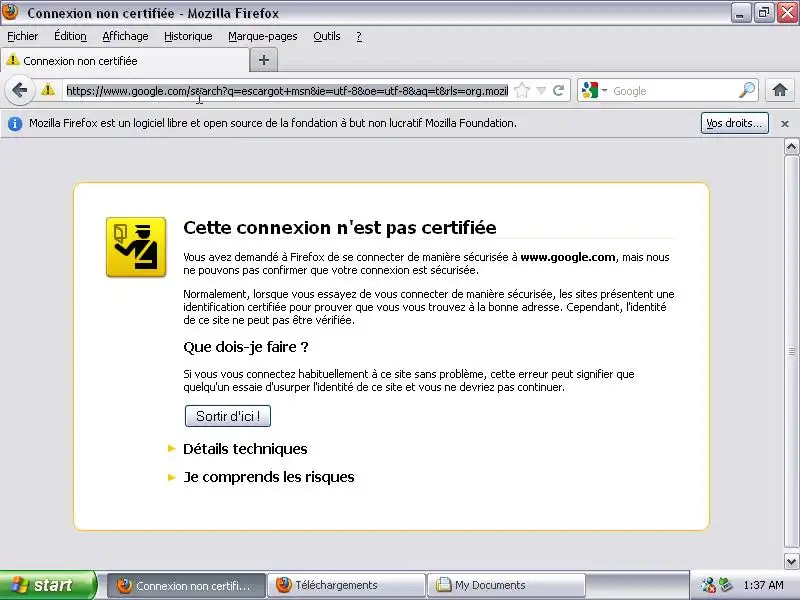The width and height of the screenshot is (800, 600).
Task: Click the Firefox icon in title bar
Action: click(x=10, y=12)
